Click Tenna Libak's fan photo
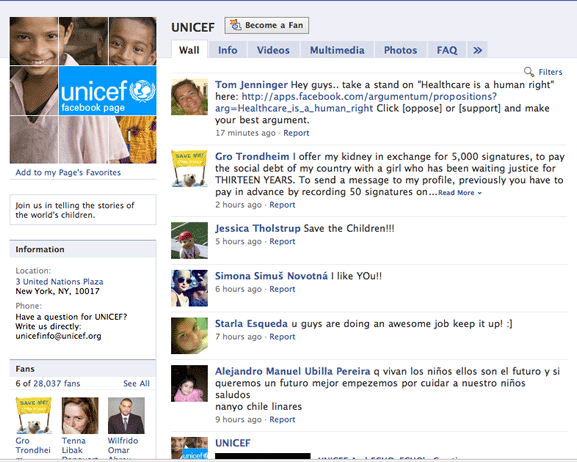Screen dimensions: 577x462 coord(80,416)
